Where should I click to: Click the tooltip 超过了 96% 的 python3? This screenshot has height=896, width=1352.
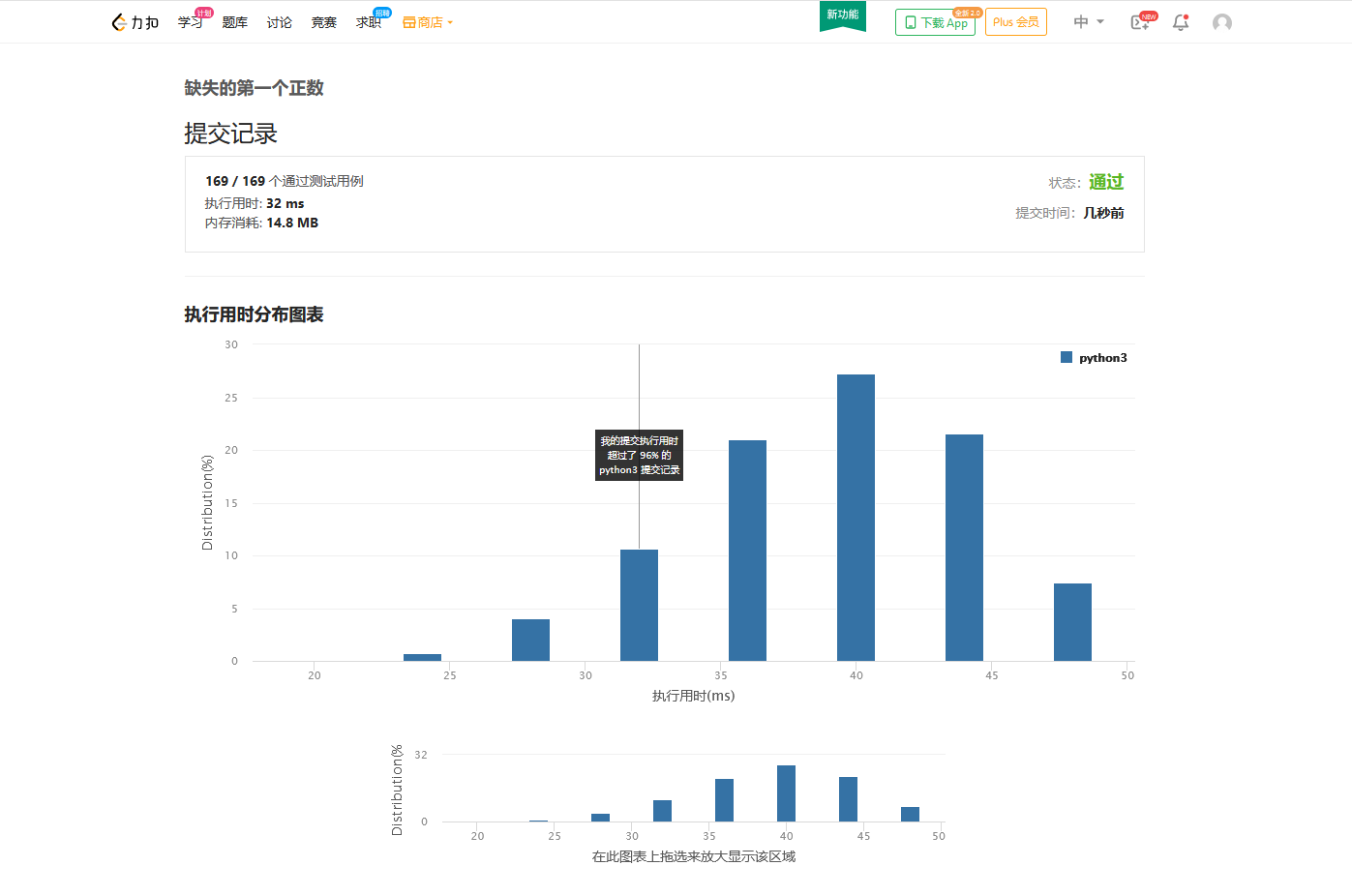639,455
